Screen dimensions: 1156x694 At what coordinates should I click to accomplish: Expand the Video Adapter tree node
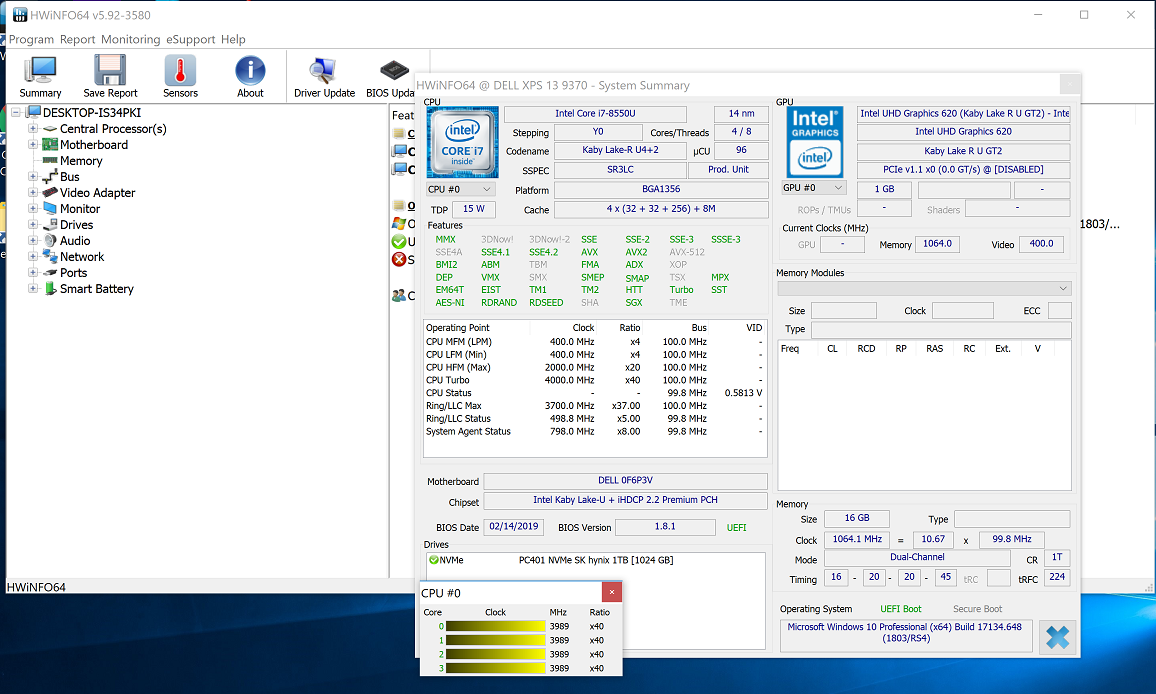tap(32, 192)
